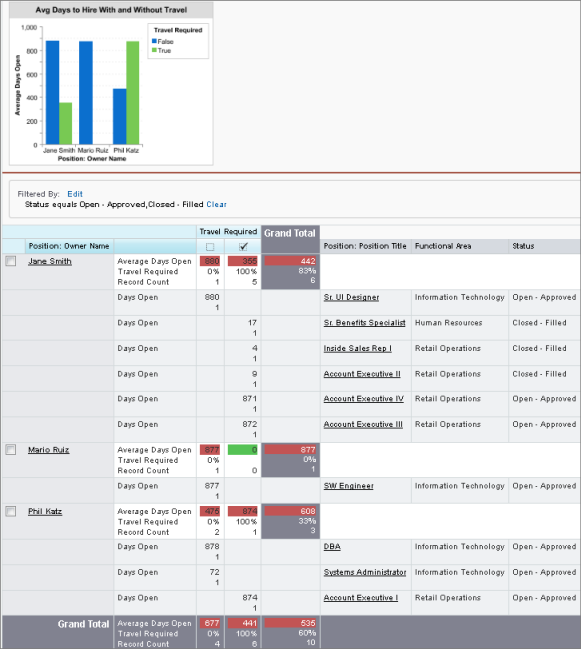This screenshot has height=649, width=581.
Task: Open the Account Executive IV position
Action: tap(363, 399)
